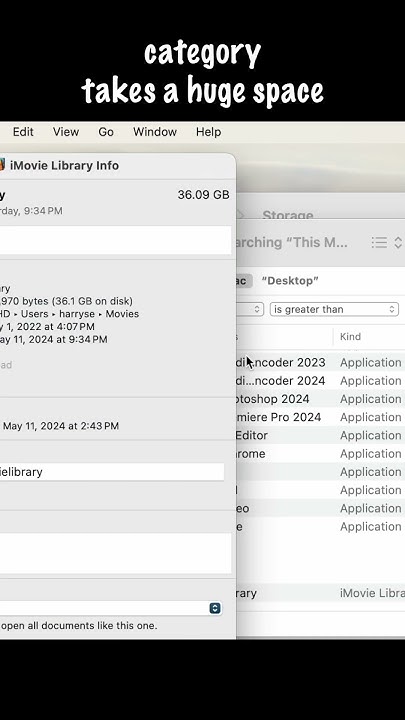Toggle the view options stepper arrows
Screen dimensions: 405x720
[398, 242]
